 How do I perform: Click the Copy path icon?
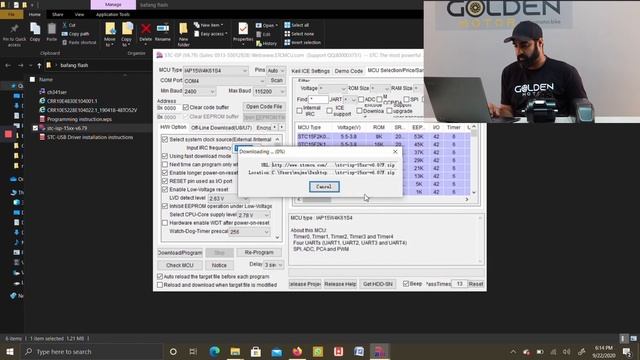pos(65,34)
